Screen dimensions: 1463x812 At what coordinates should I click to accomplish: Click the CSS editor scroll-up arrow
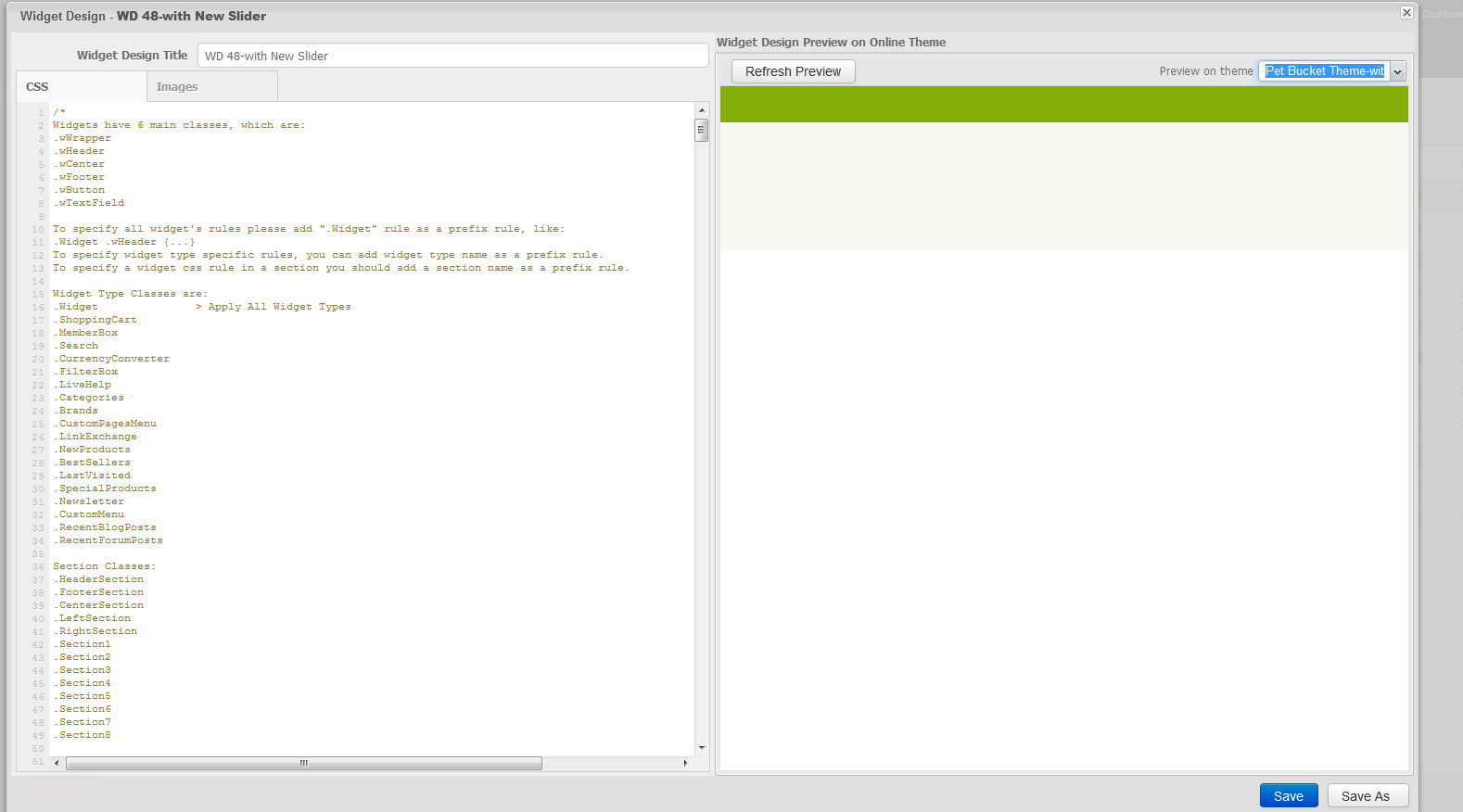[x=702, y=110]
